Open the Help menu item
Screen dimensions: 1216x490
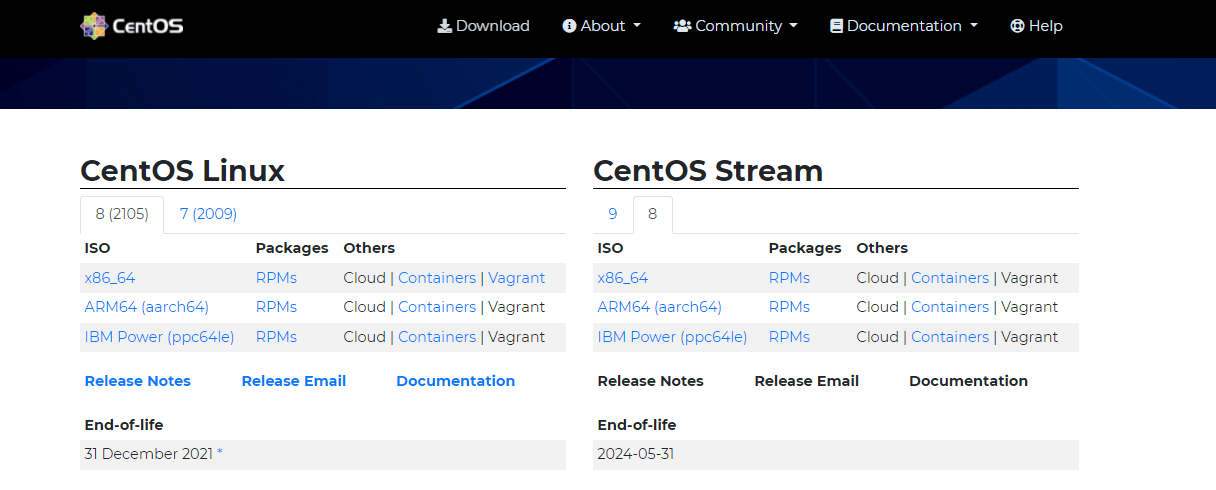[1036, 26]
